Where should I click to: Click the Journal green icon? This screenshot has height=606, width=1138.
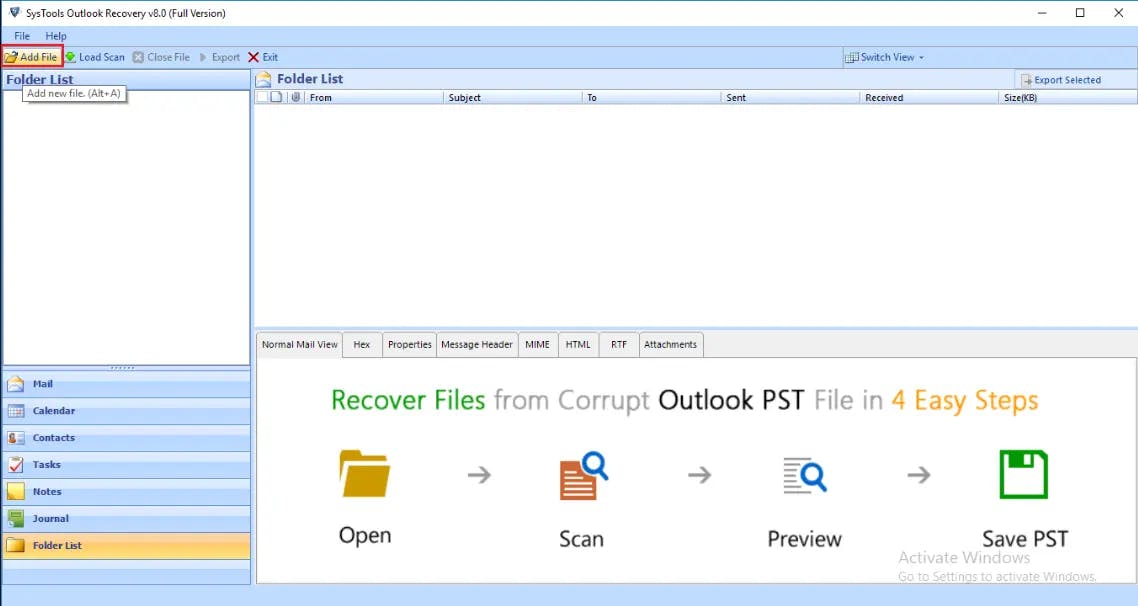(16, 518)
